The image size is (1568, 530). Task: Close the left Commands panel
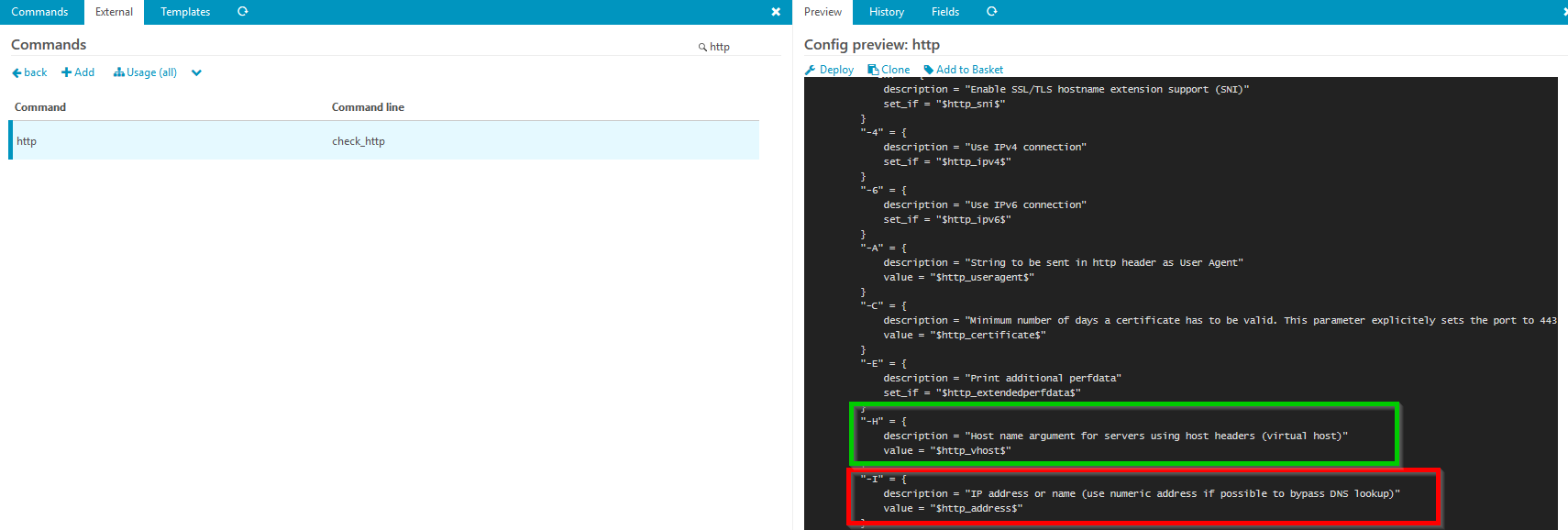coord(776,12)
